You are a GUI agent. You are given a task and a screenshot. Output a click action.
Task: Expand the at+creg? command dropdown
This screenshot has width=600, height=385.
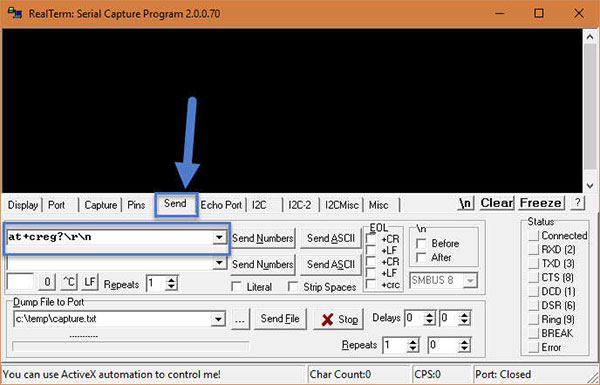pos(219,237)
